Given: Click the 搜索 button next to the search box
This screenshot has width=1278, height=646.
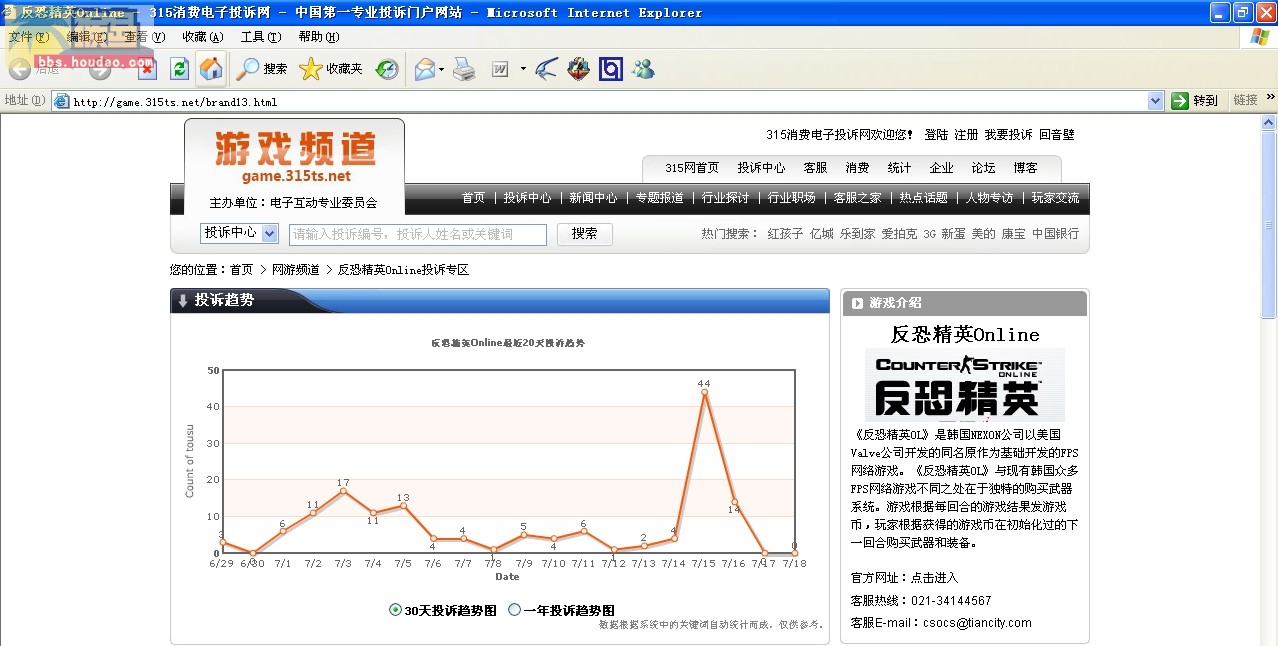Looking at the screenshot, I should [585, 234].
